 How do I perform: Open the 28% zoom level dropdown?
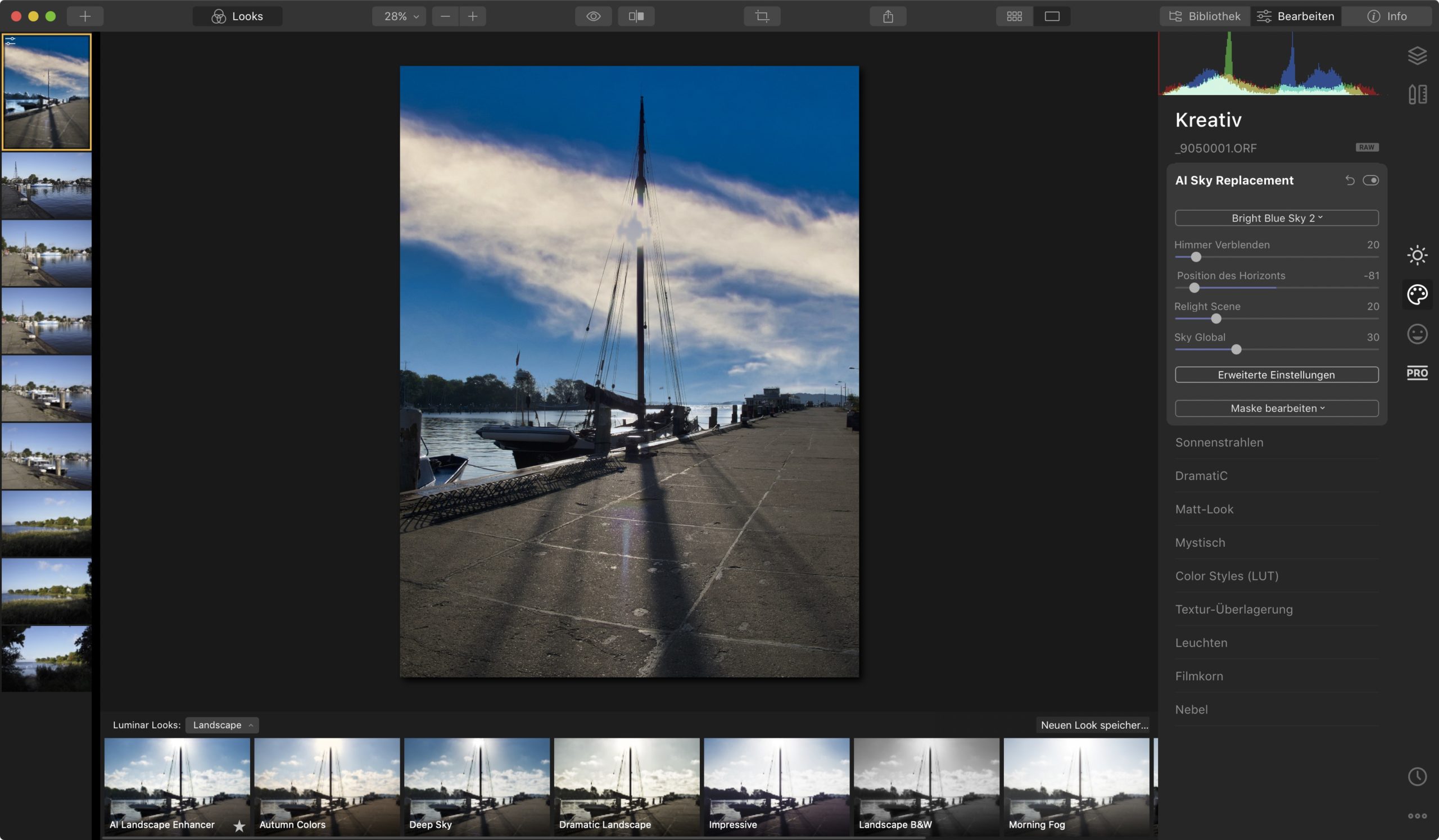coord(399,16)
